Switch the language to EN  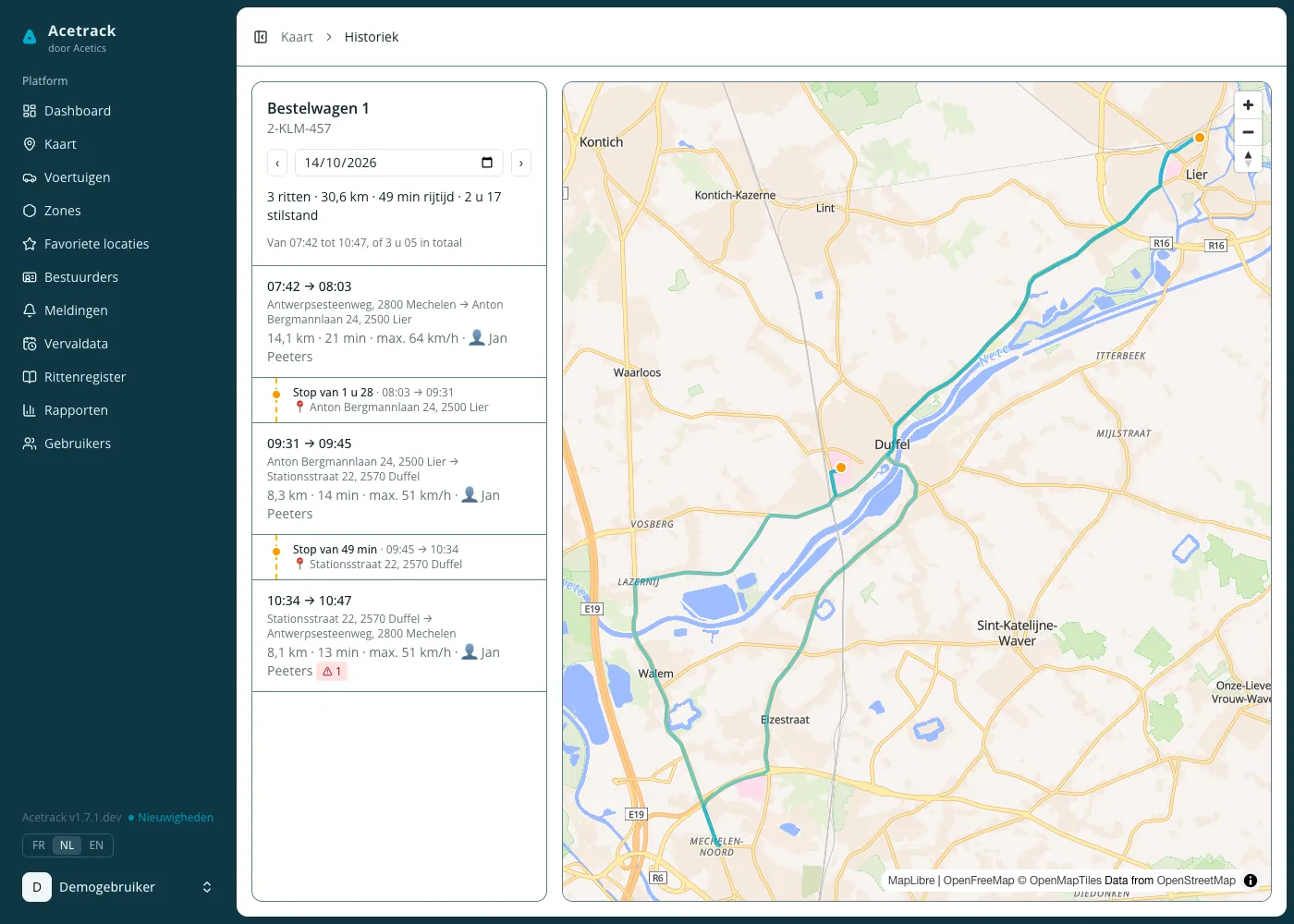click(96, 845)
